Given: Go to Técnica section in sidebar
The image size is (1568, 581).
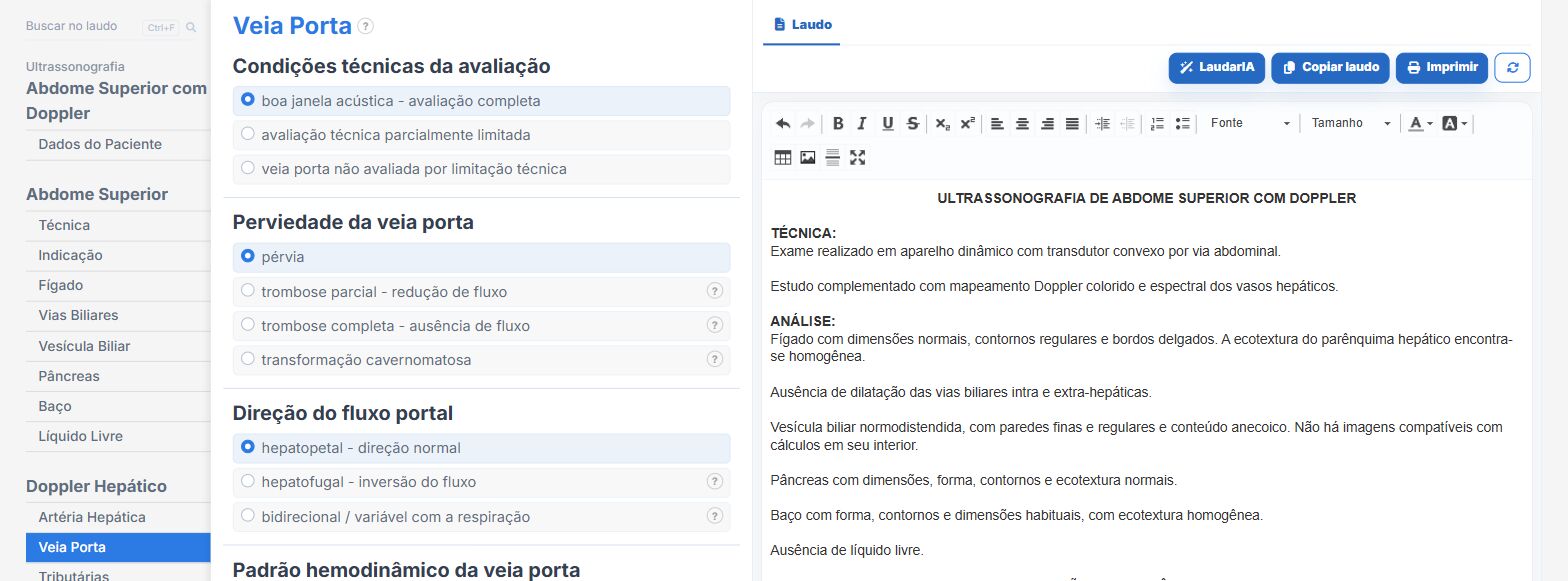Looking at the screenshot, I should (x=118, y=225).
